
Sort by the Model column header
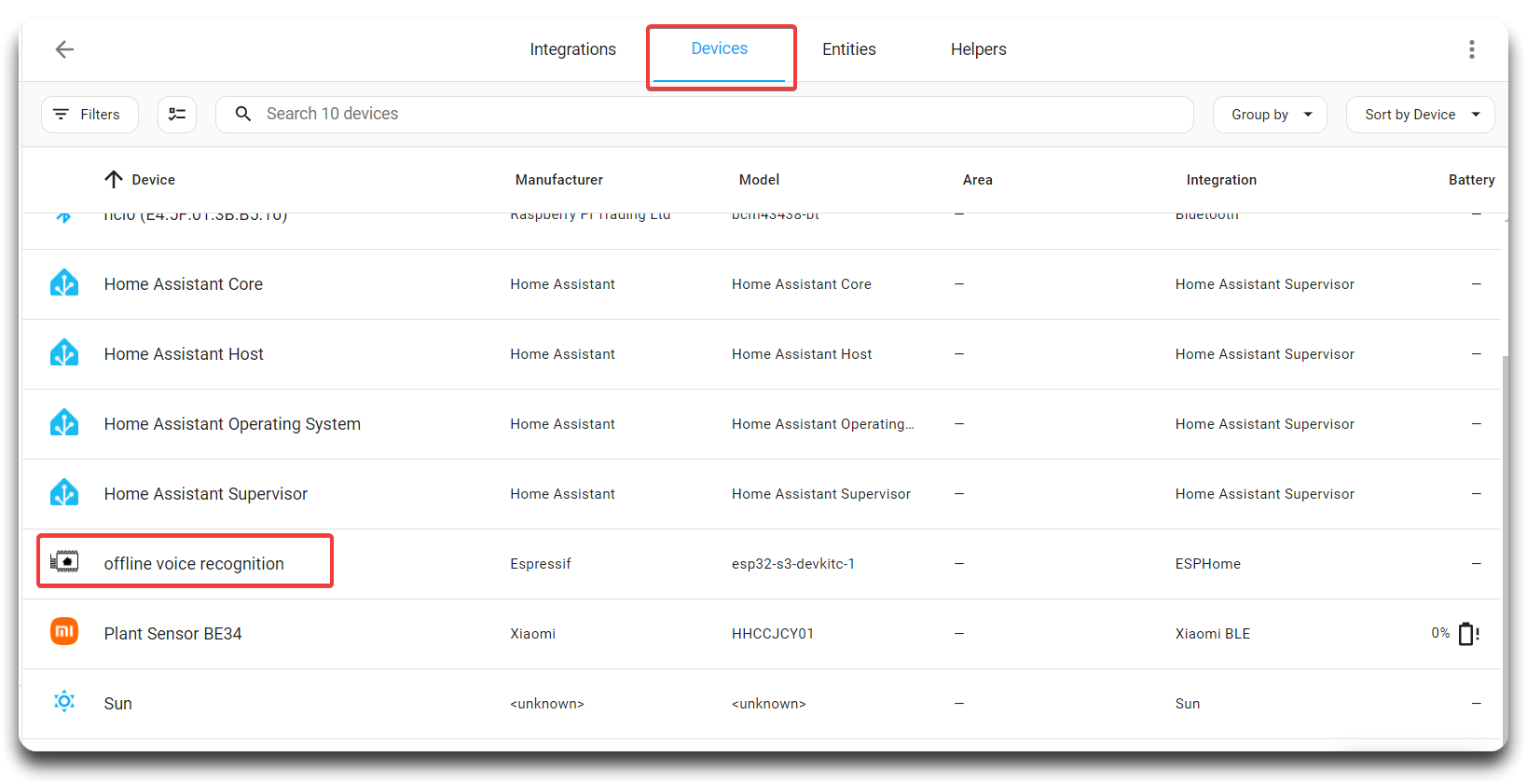759,180
